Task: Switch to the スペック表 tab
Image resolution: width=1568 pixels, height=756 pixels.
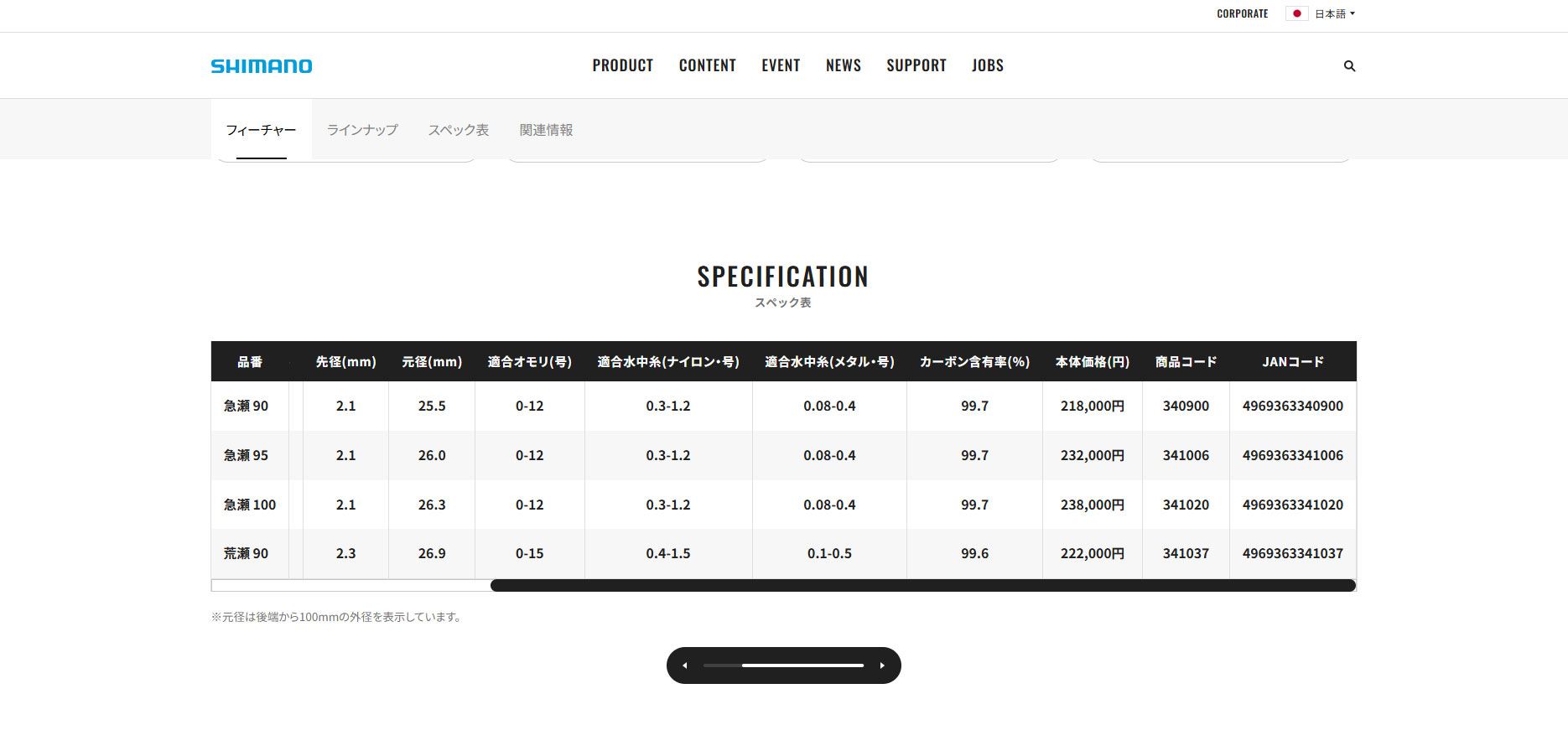Action: click(459, 130)
